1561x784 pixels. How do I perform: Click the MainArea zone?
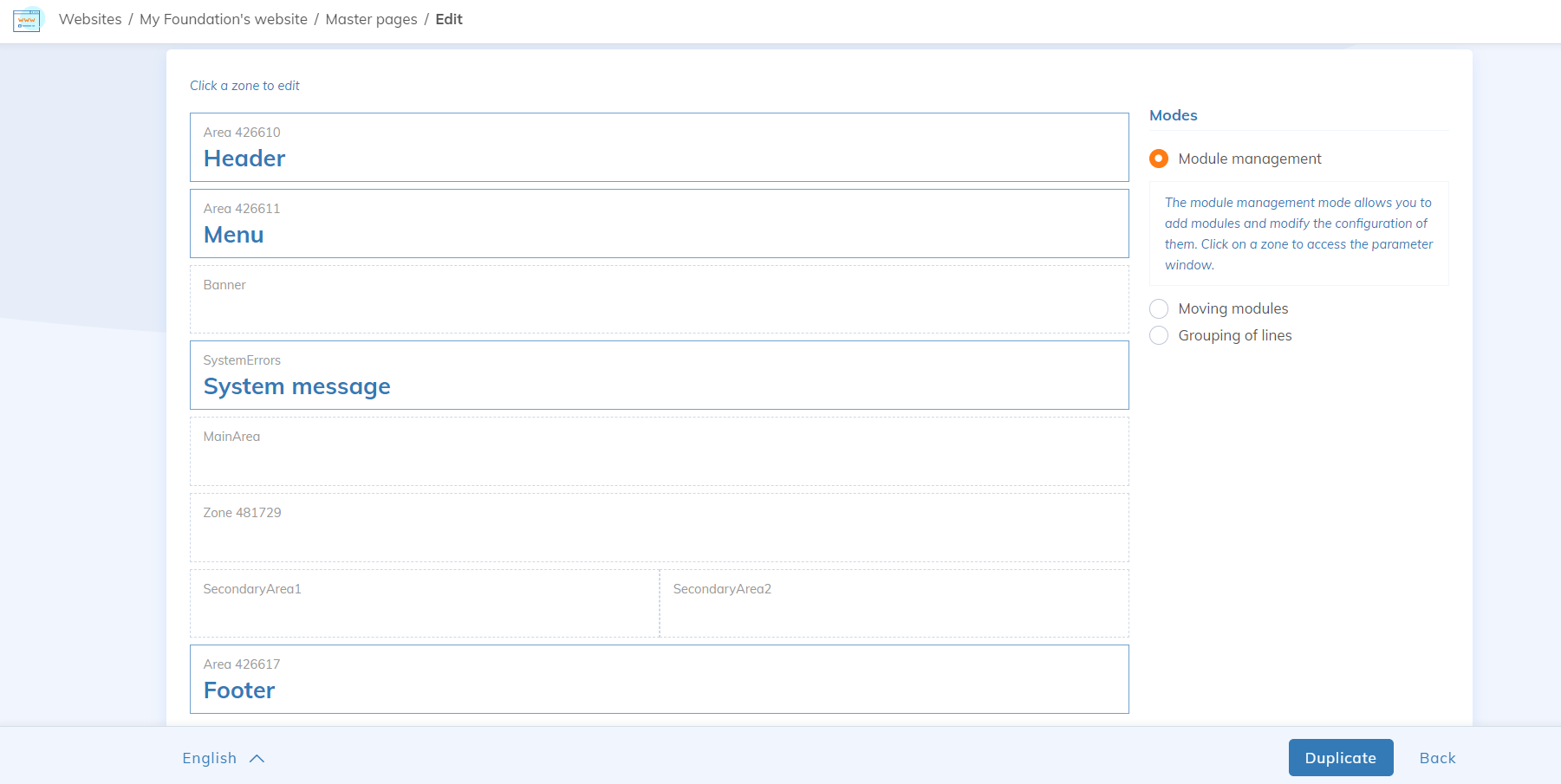click(660, 451)
